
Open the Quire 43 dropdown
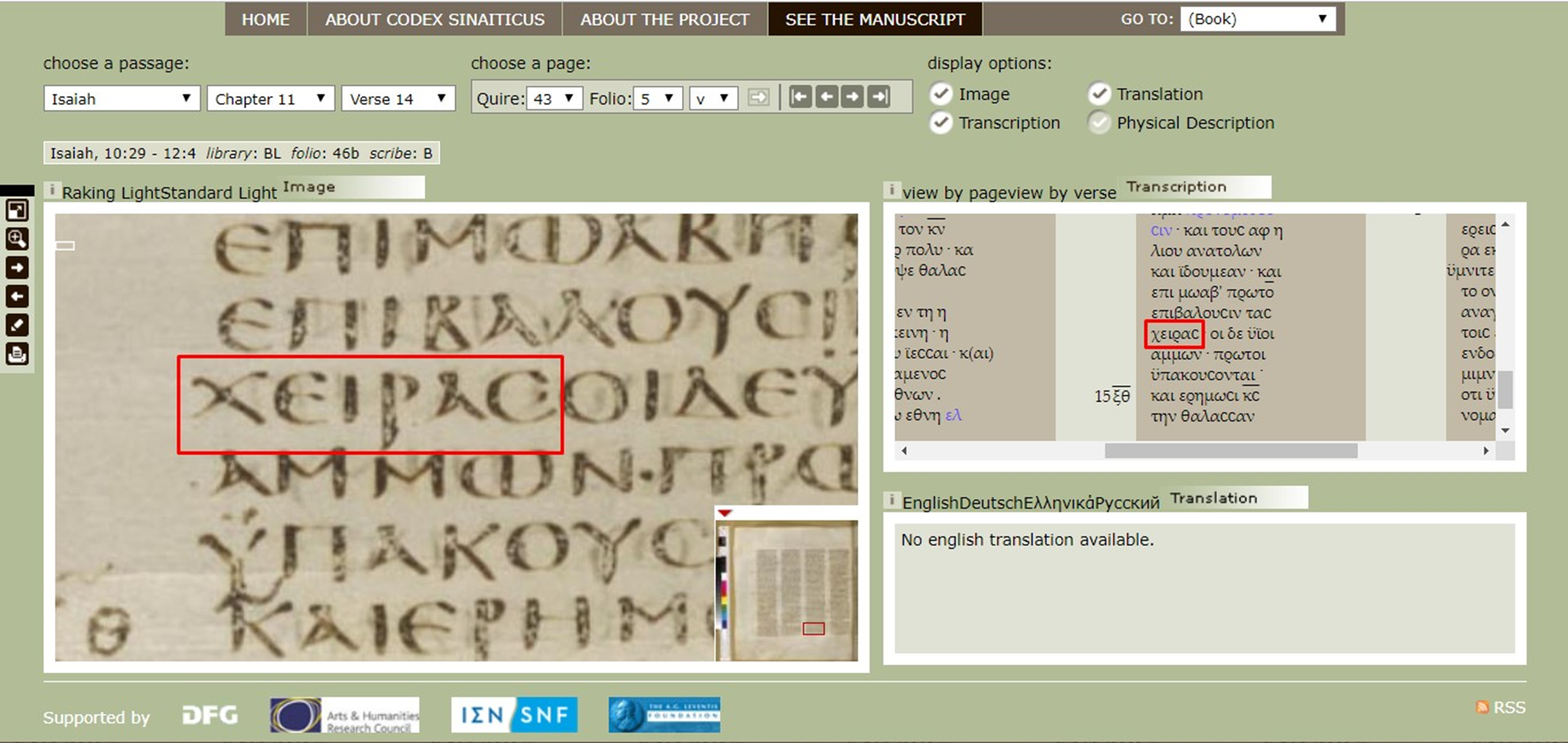[x=554, y=99]
